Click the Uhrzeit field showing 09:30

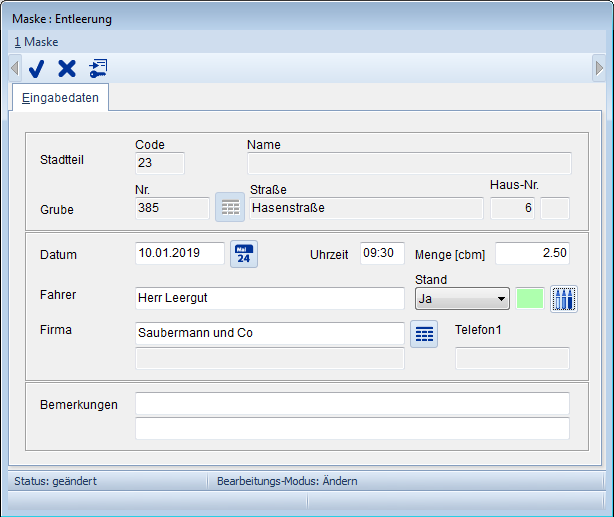[x=382, y=254]
